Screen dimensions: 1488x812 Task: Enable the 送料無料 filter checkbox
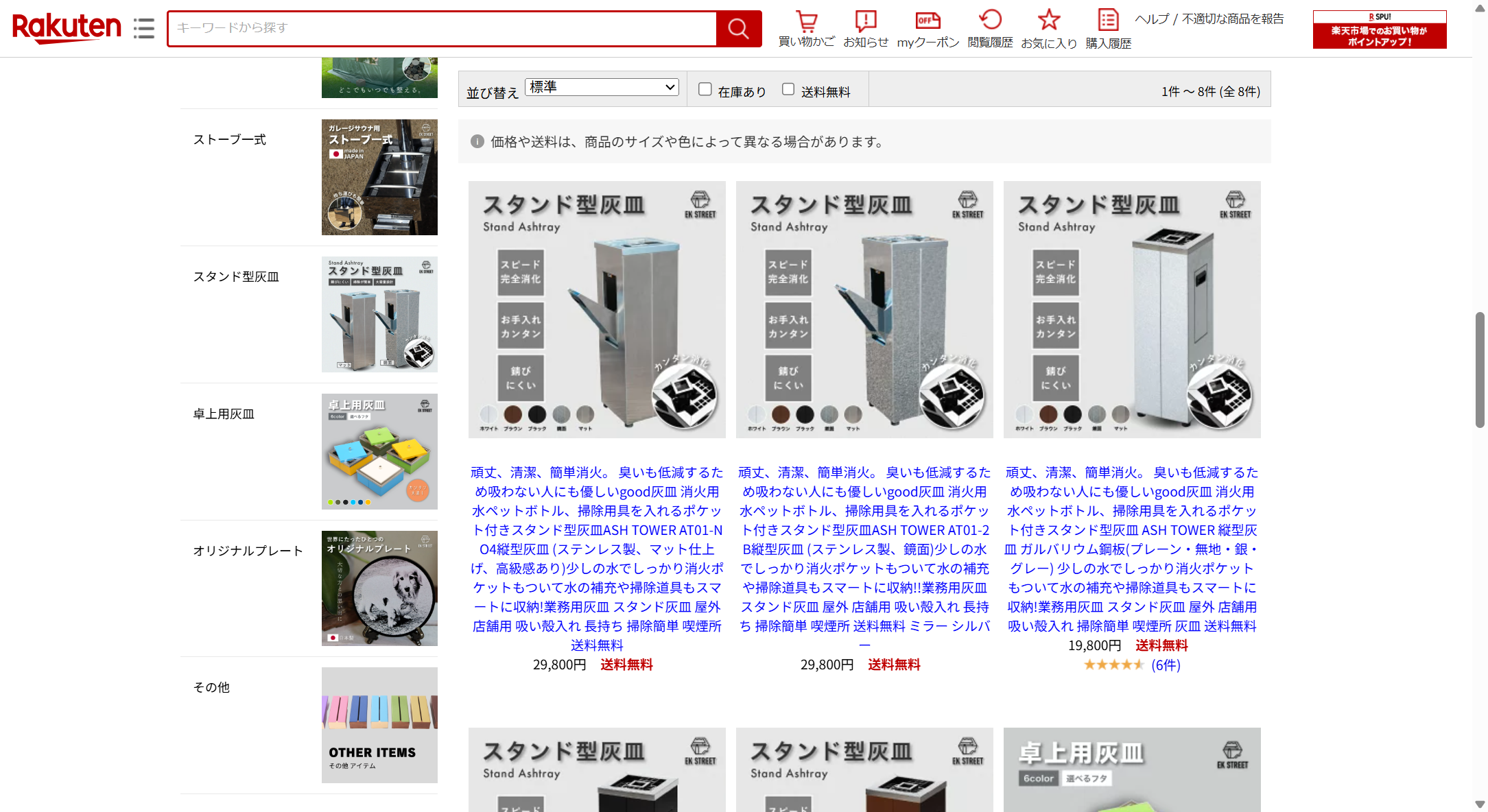(788, 89)
